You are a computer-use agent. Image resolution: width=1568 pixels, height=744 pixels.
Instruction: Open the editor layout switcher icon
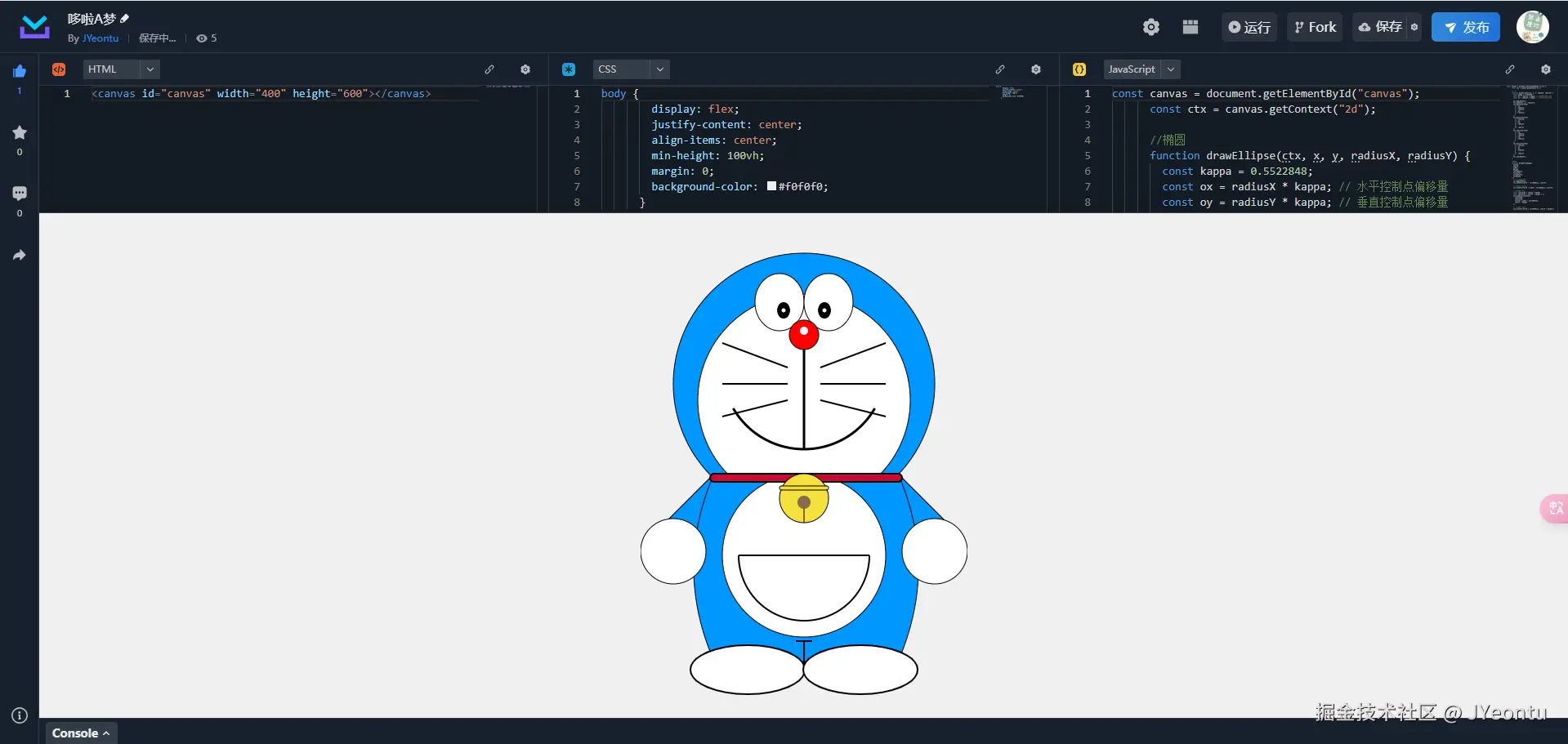[1191, 27]
